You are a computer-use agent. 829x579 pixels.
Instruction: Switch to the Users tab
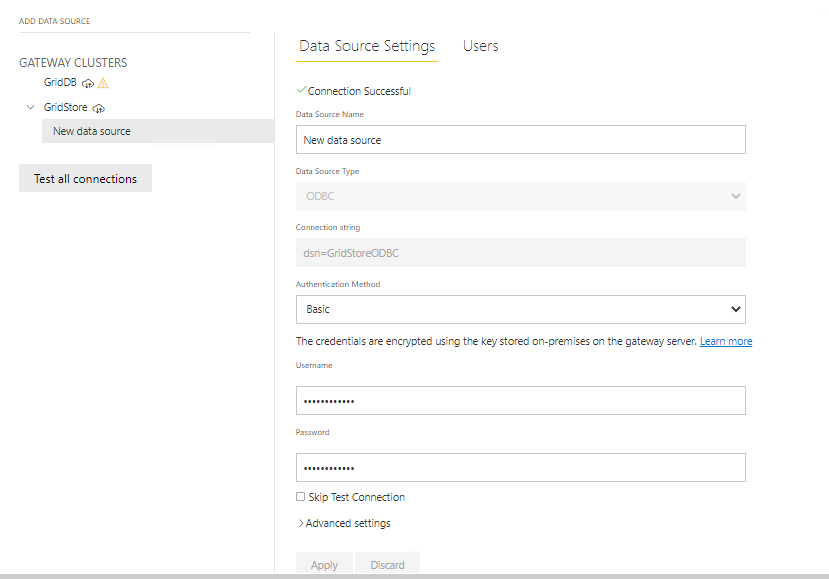point(480,46)
